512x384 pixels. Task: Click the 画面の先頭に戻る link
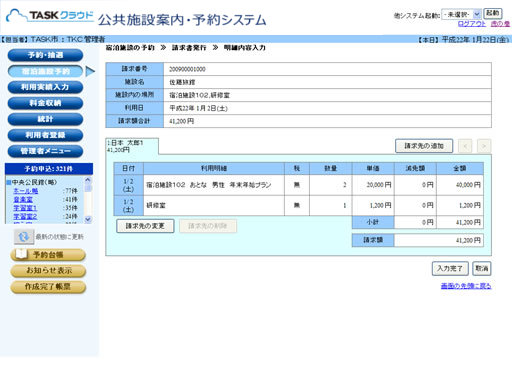pos(466,286)
